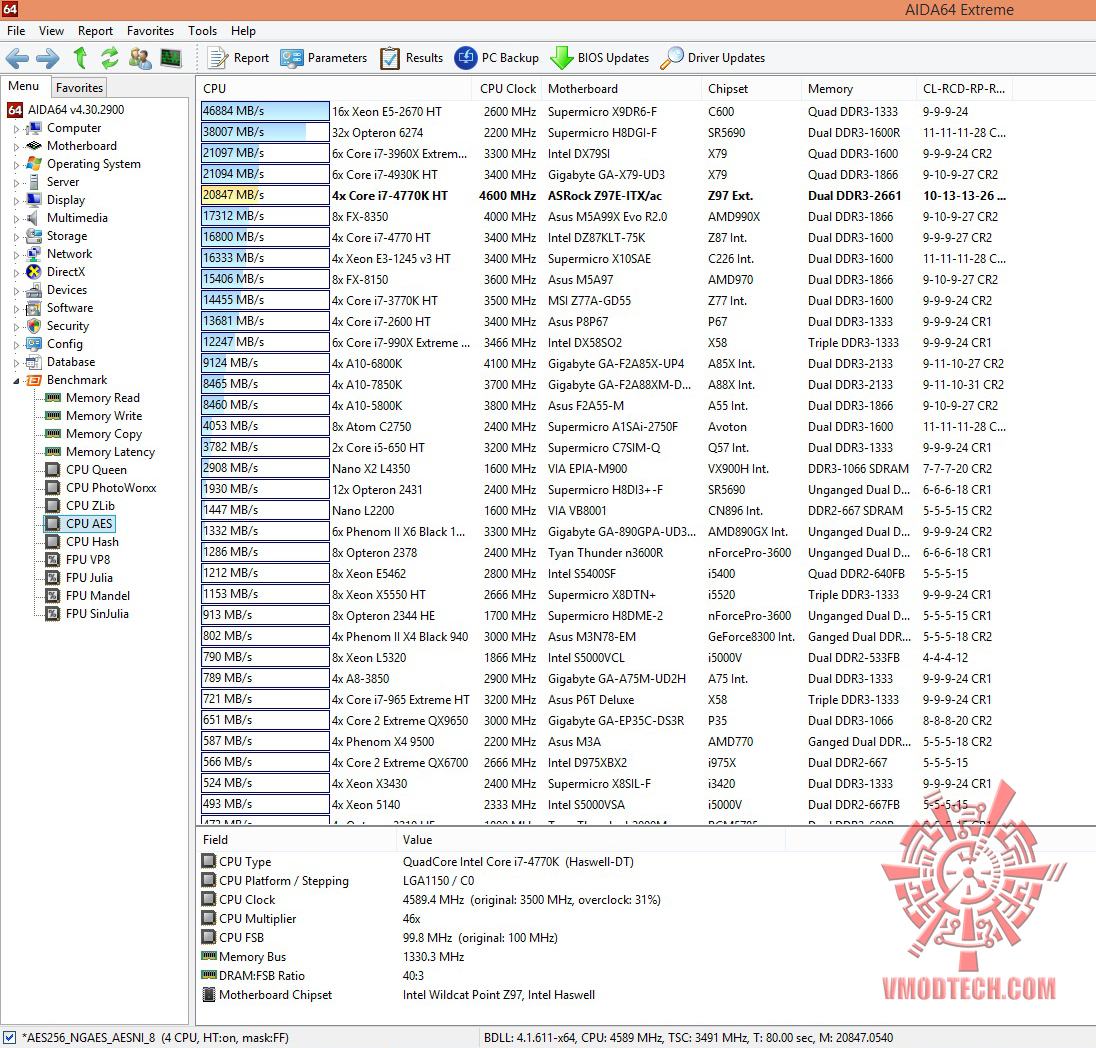Select Database in the tree
Image resolution: width=1096 pixels, height=1048 pixels.
60,362
